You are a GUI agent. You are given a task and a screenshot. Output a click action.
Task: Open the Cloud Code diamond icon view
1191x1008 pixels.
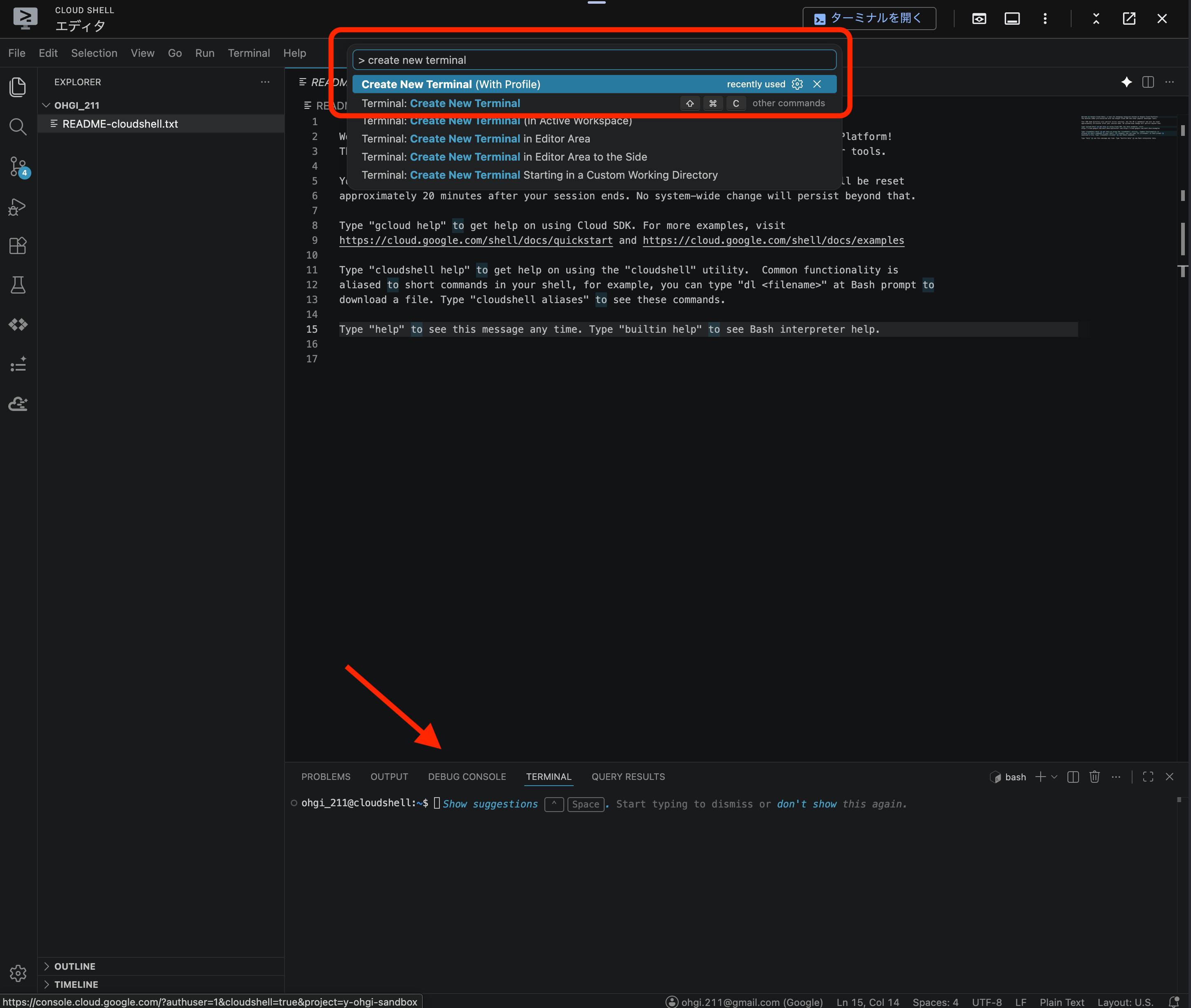coord(18,324)
